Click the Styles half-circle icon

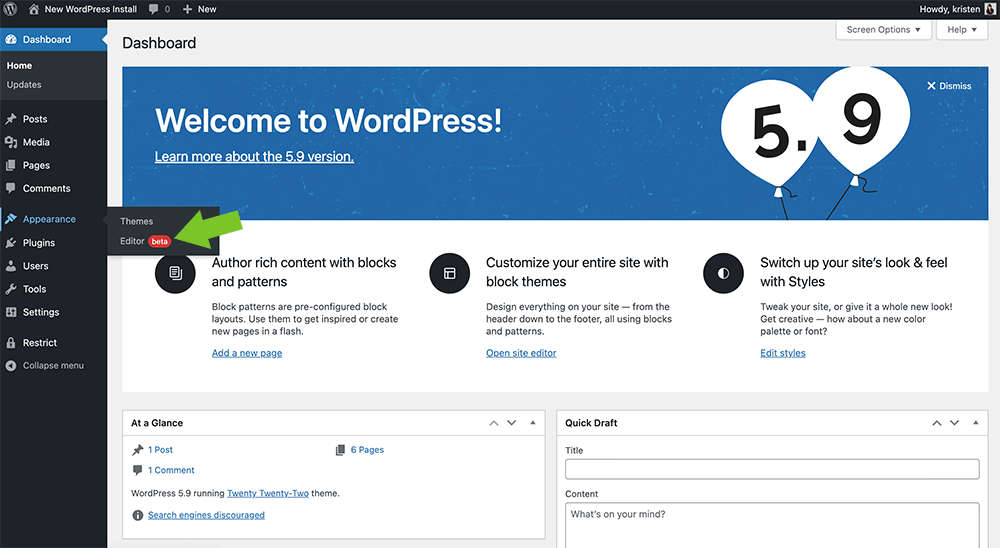point(723,273)
